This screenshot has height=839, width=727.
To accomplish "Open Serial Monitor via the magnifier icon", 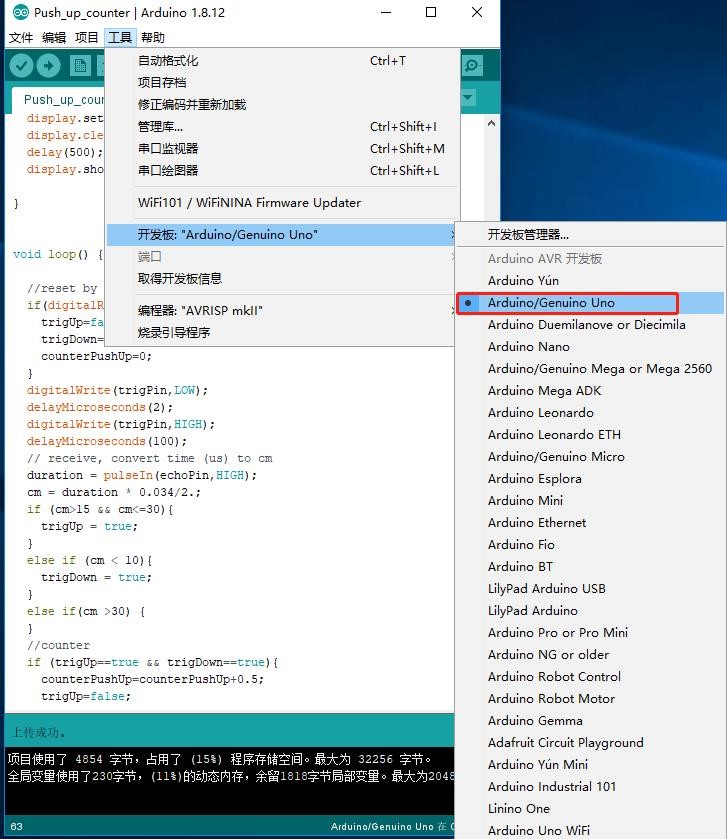I will click(x=471, y=66).
